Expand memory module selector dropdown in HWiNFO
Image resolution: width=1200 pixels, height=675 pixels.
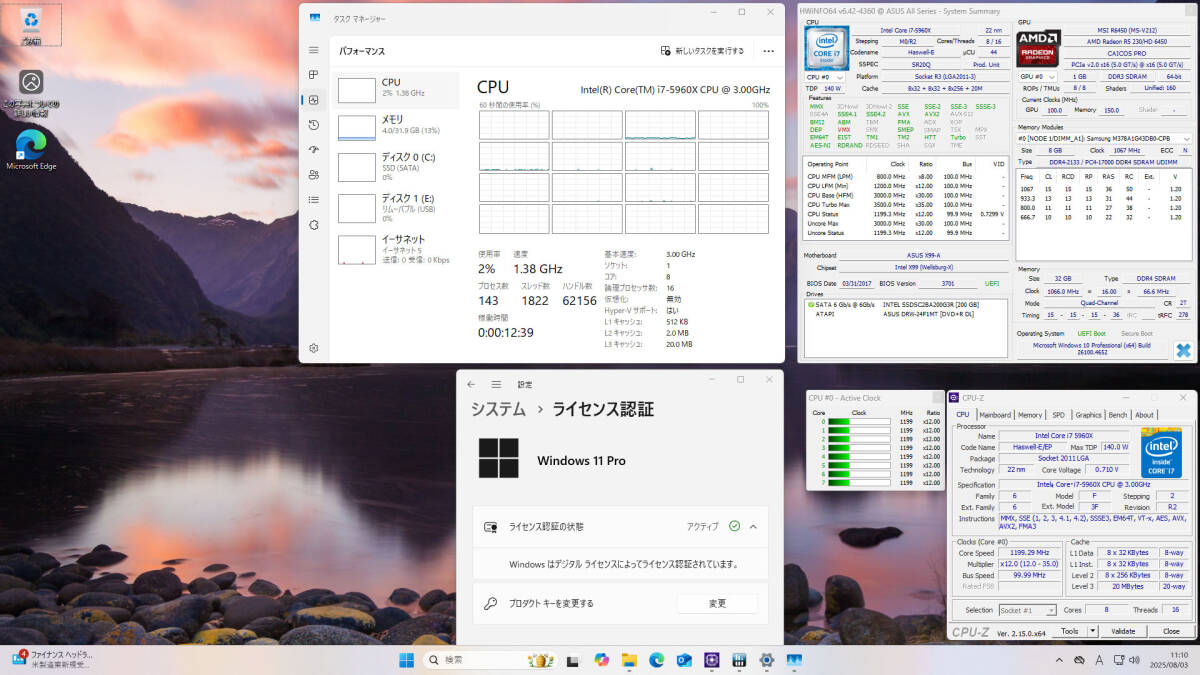1187,139
